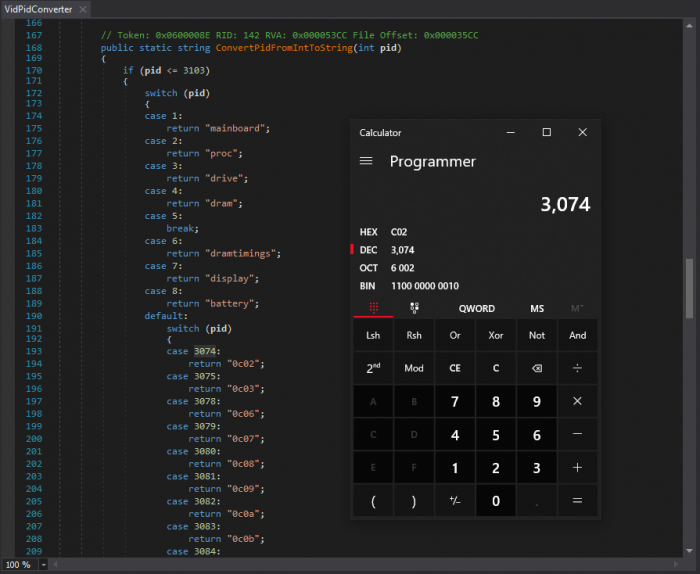Click the "dramtimings" string literal

point(241,254)
